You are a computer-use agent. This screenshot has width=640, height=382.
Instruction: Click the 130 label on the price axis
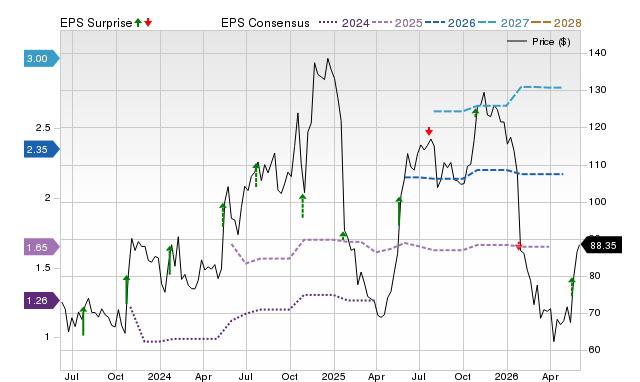pos(598,90)
